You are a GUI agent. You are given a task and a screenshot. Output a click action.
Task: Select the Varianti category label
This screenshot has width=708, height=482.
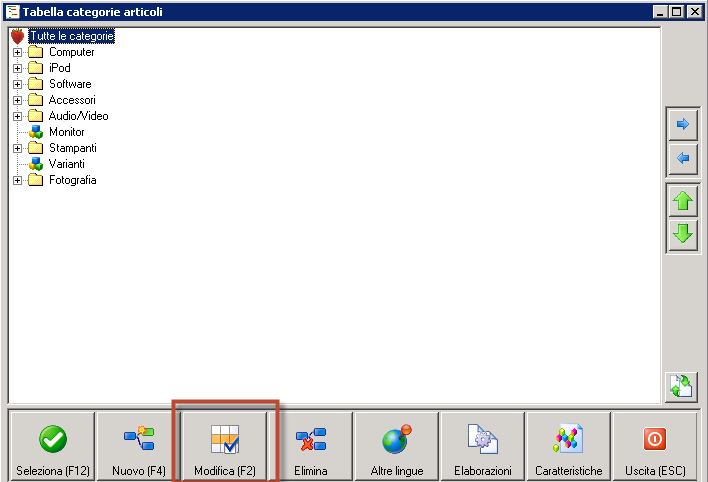(67, 164)
